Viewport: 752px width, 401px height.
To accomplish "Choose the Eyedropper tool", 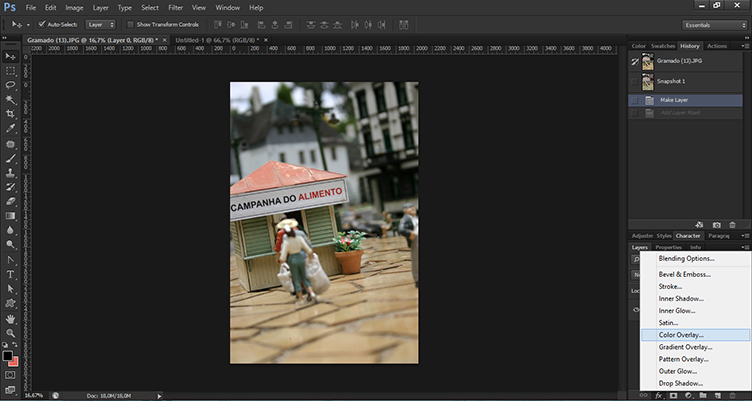I will (x=10, y=129).
